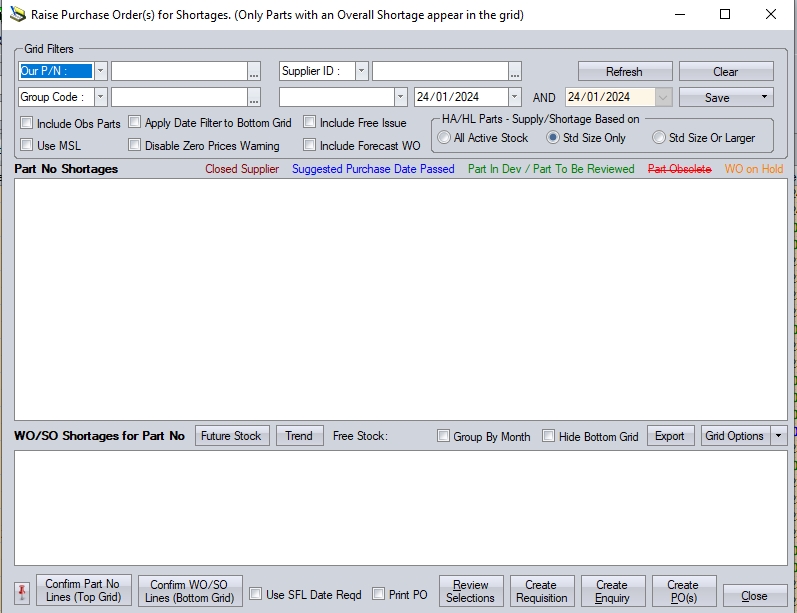The image size is (797, 613).
Task: Expand the Grid Options dropdown arrow
Action: click(779, 436)
